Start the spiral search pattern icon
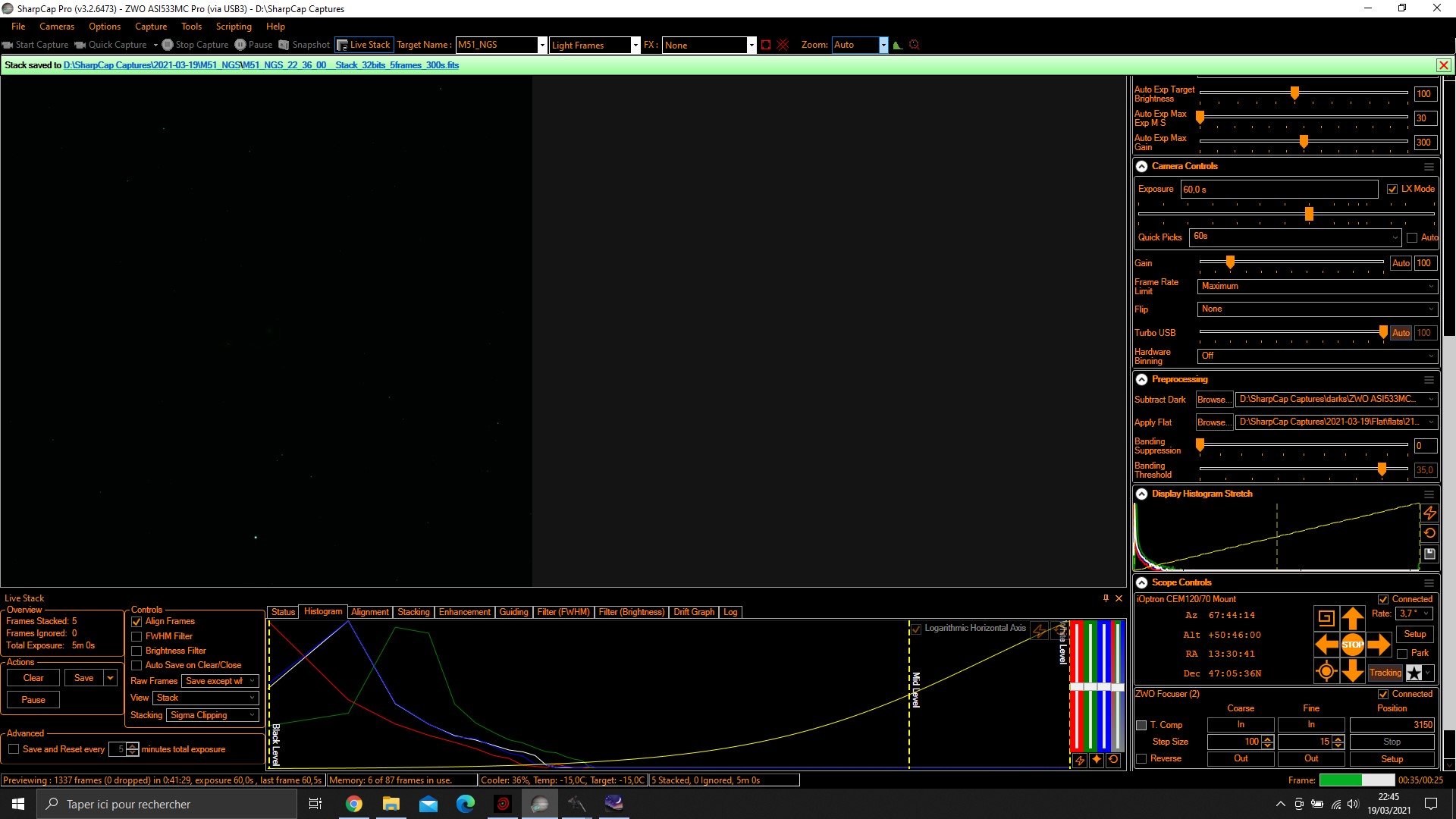Screen dimensions: 1456x819 (x=1326, y=618)
